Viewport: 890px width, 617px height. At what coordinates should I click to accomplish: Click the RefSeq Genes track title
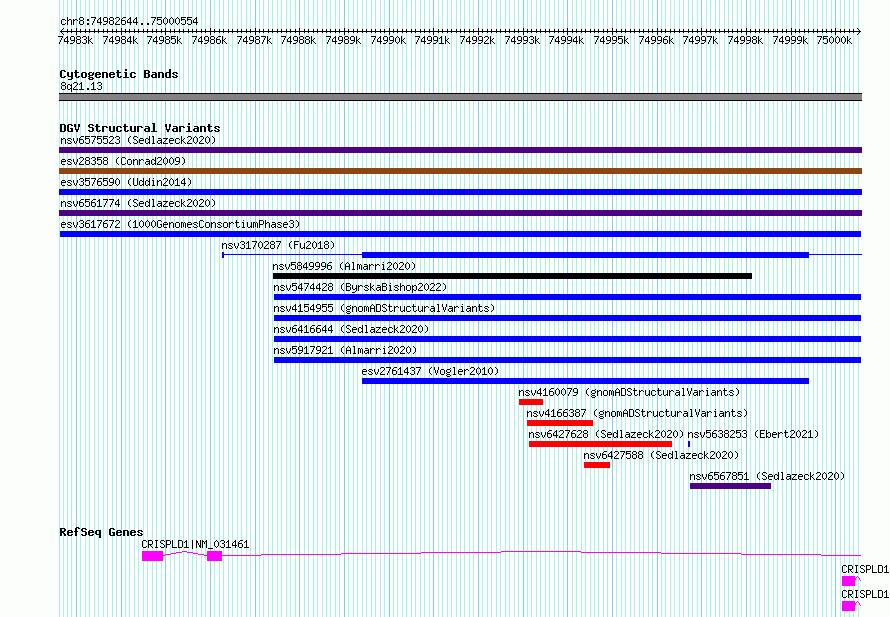pyautogui.click(x=101, y=532)
